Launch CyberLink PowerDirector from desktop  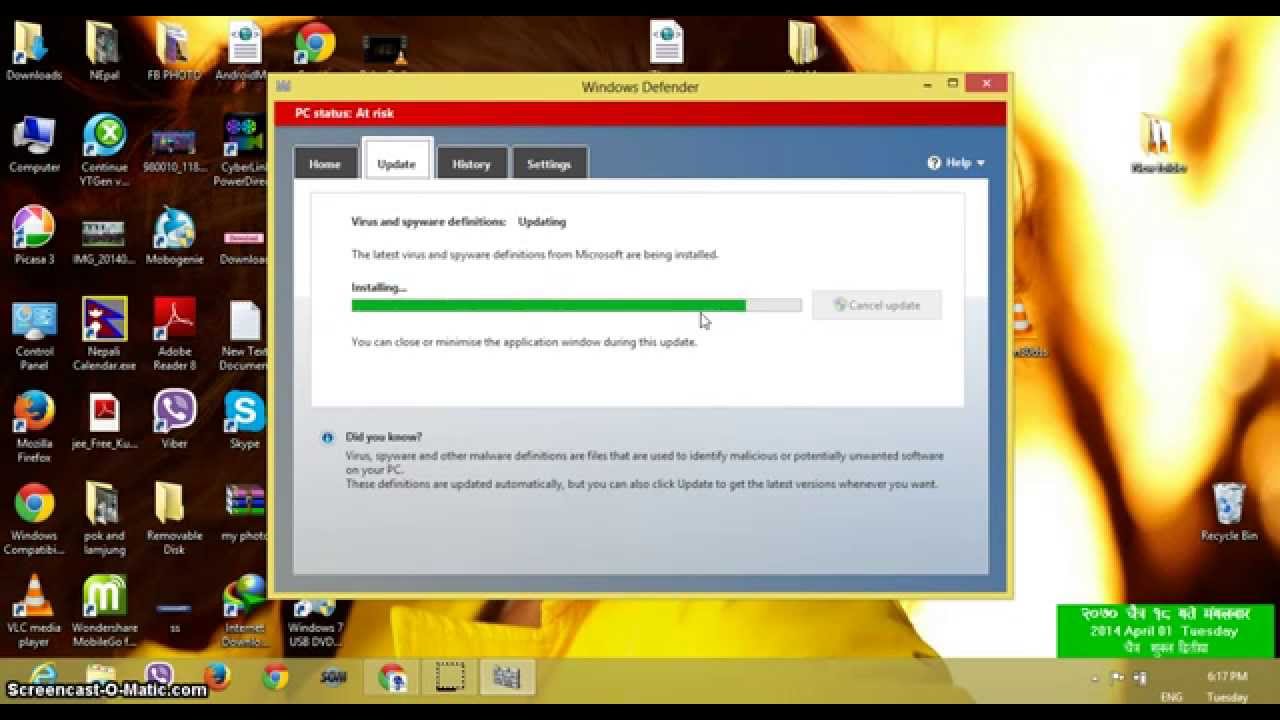tap(244, 150)
